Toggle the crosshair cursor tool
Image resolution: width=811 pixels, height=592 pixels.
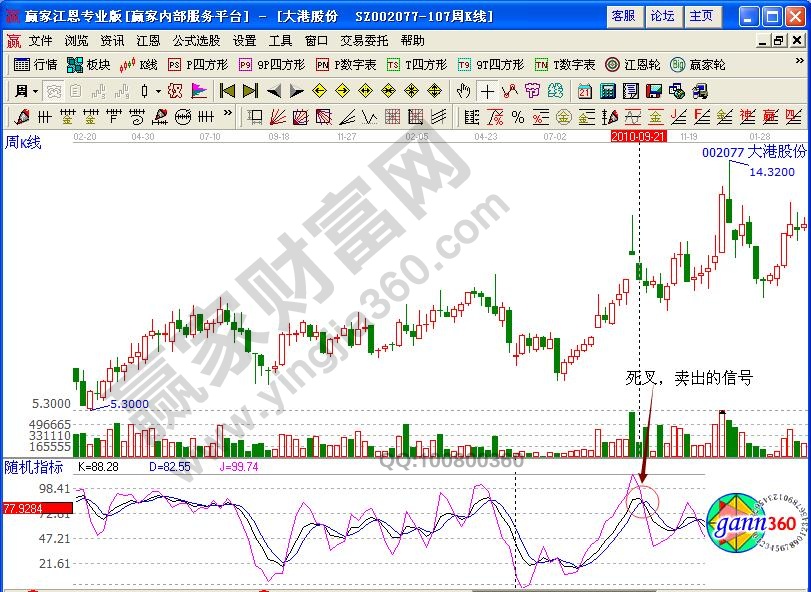coord(486,90)
